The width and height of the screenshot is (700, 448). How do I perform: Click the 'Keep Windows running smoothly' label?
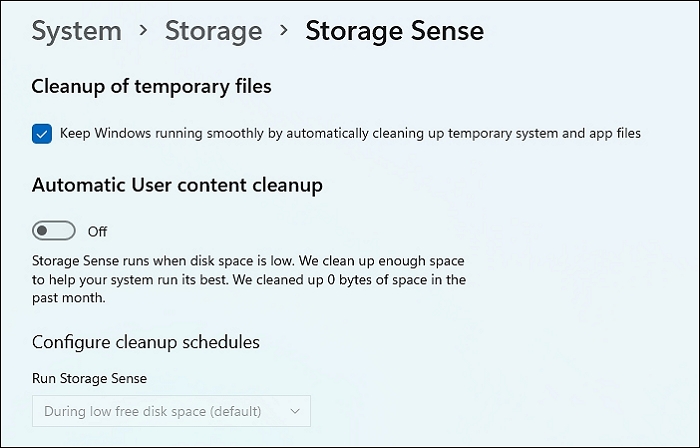click(350, 133)
